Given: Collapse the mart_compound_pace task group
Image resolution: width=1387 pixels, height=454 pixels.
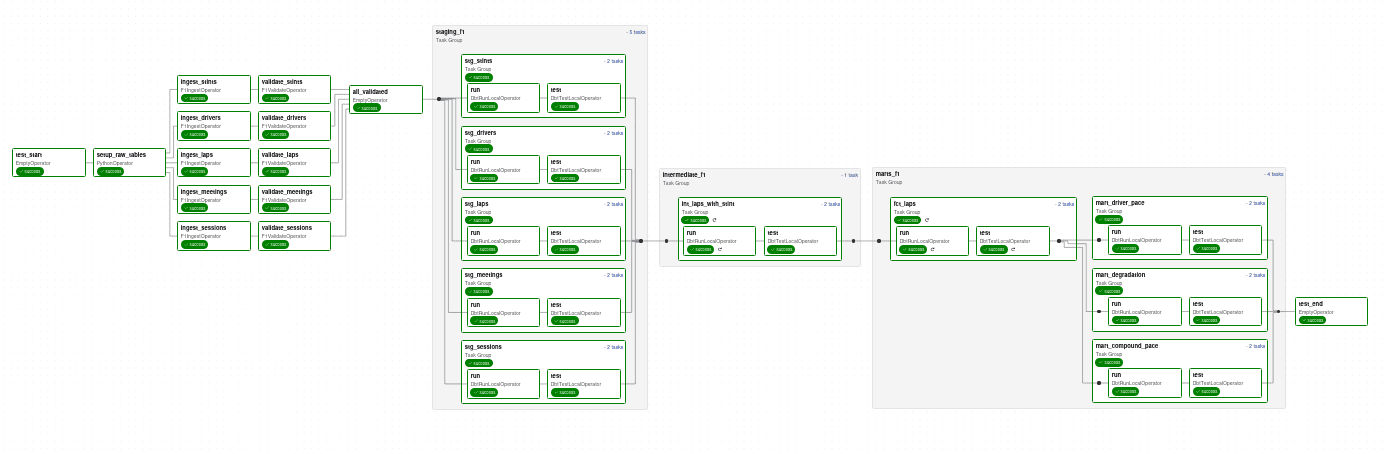Looking at the screenshot, I should click(x=1256, y=346).
